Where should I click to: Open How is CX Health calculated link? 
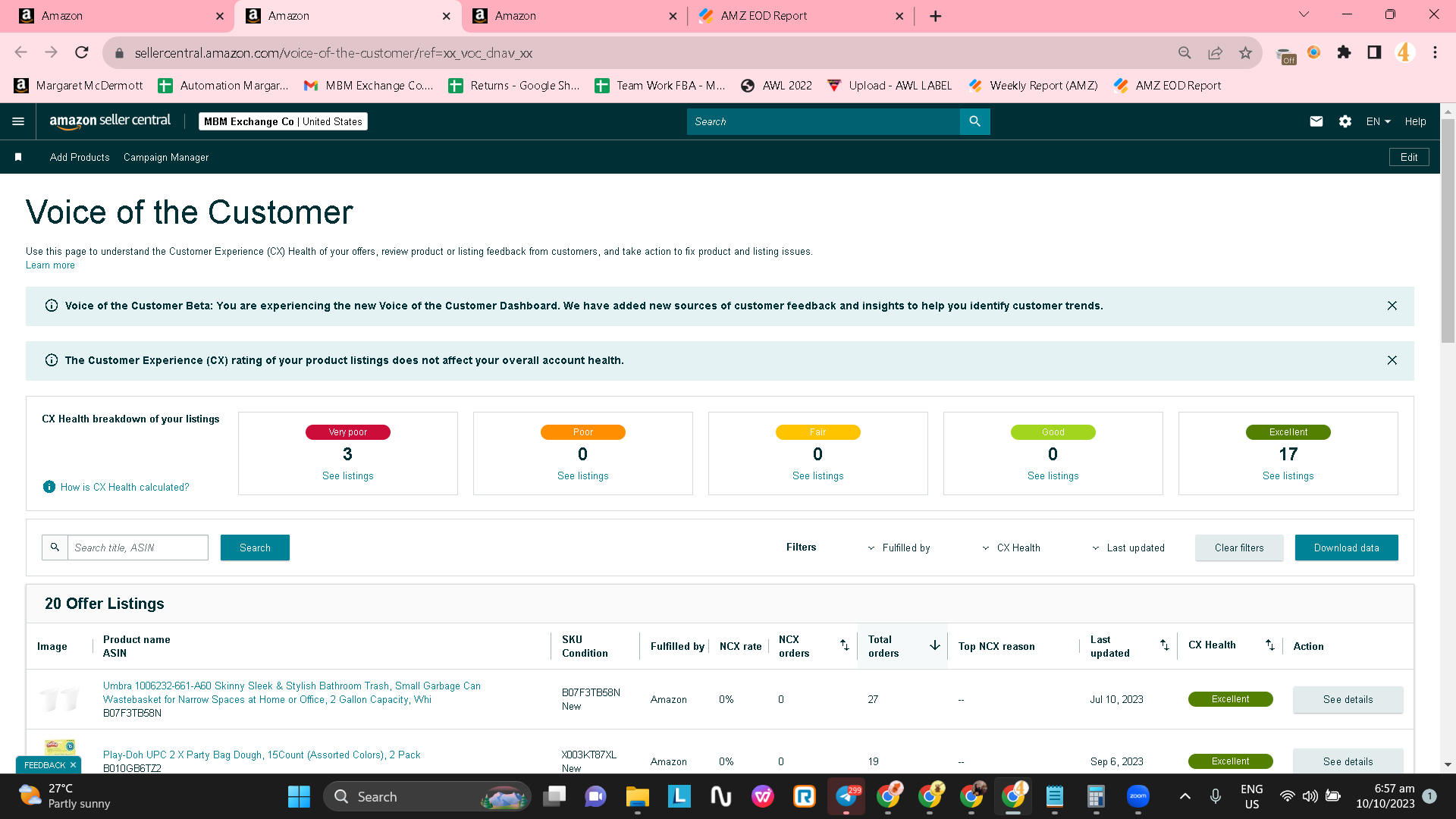point(125,487)
